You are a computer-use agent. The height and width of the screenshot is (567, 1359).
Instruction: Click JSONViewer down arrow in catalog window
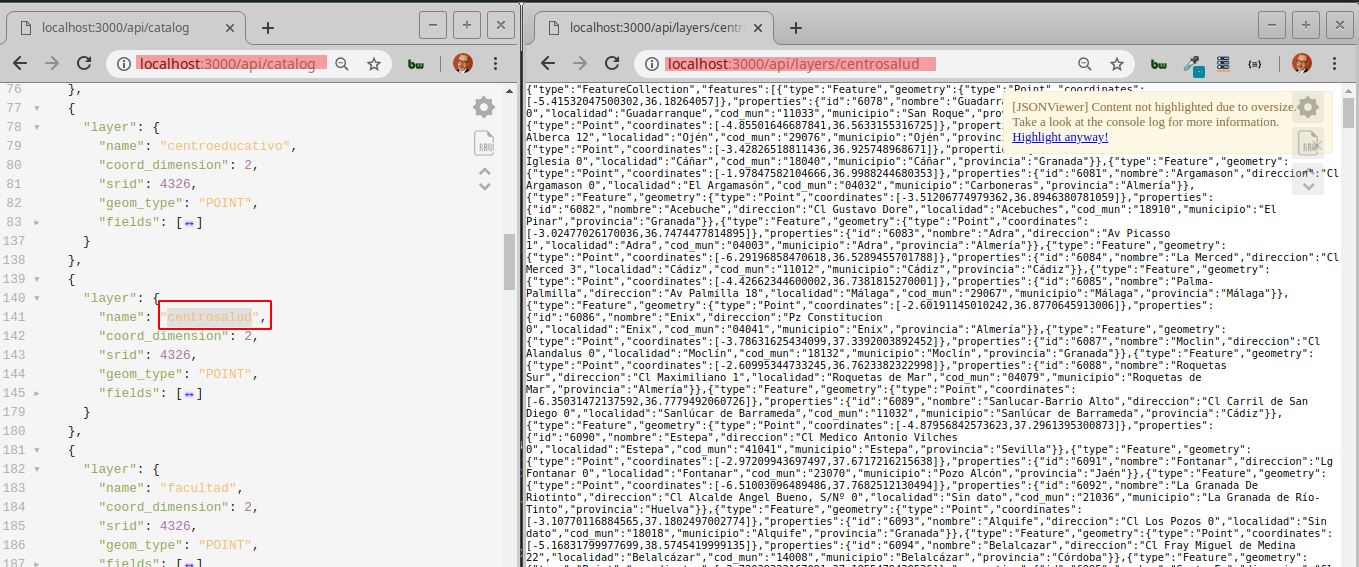484,185
